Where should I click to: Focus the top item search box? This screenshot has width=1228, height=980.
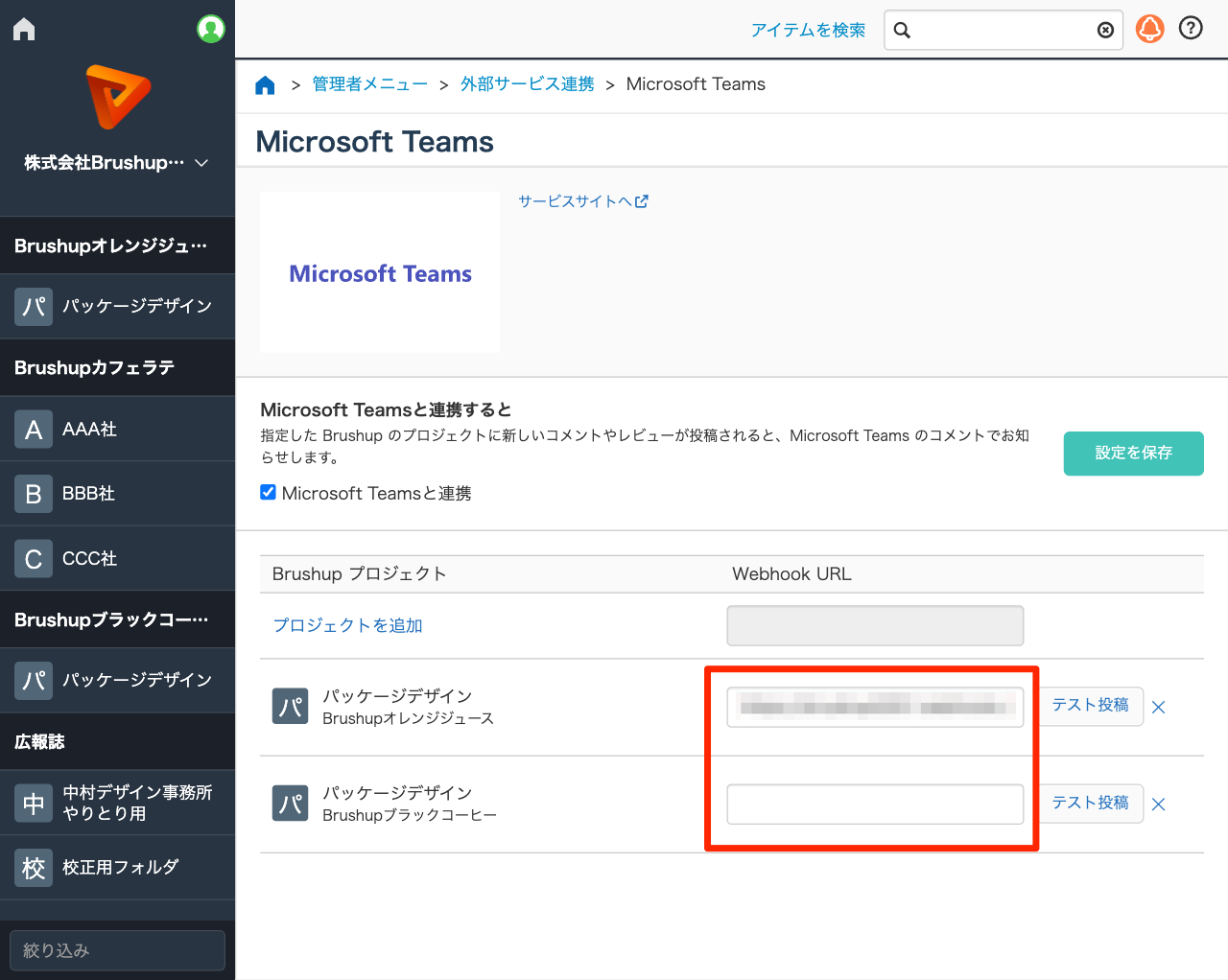click(x=1003, y=30)
